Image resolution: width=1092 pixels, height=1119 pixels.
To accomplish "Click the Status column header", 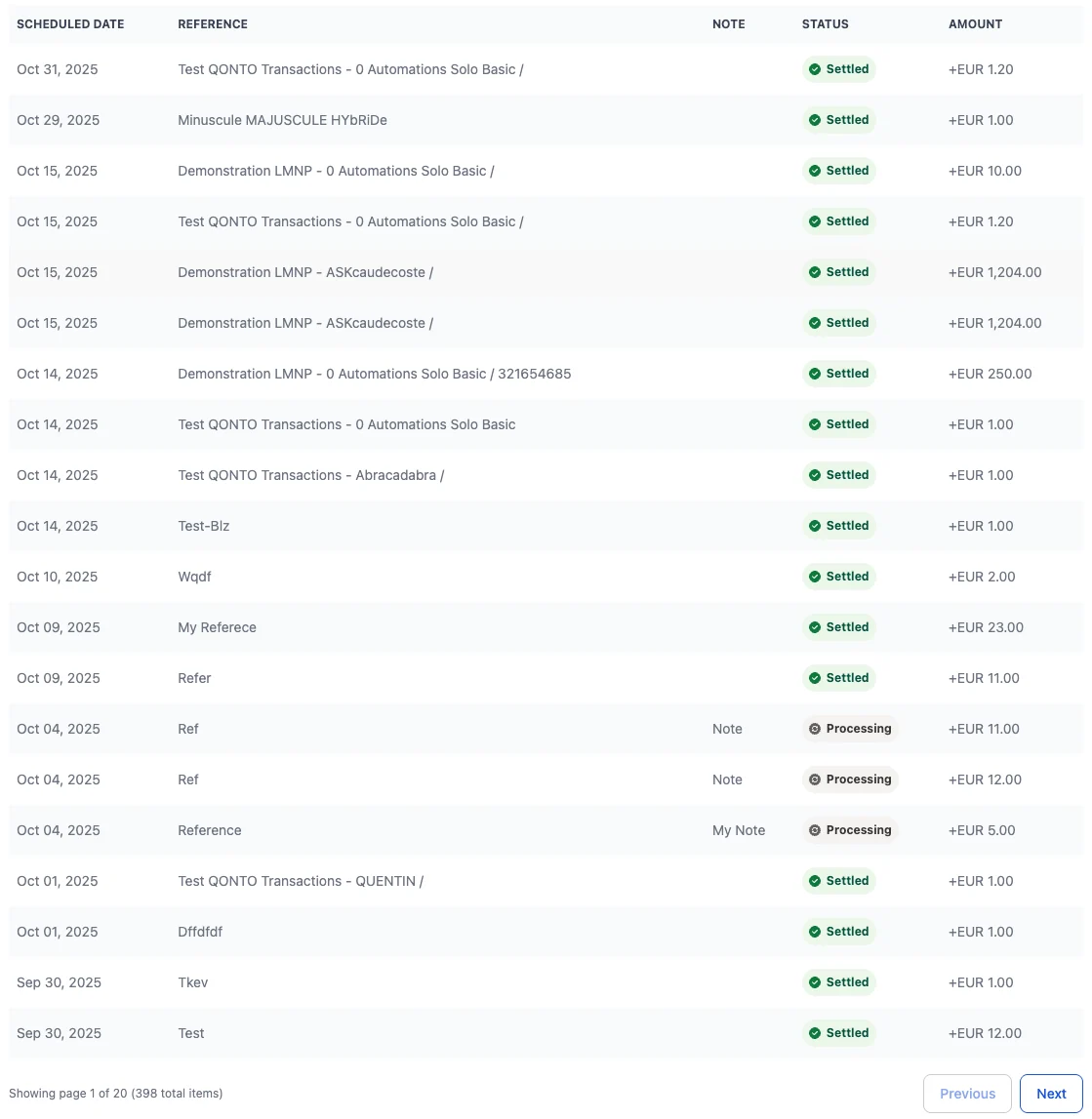I will point(825,24).
